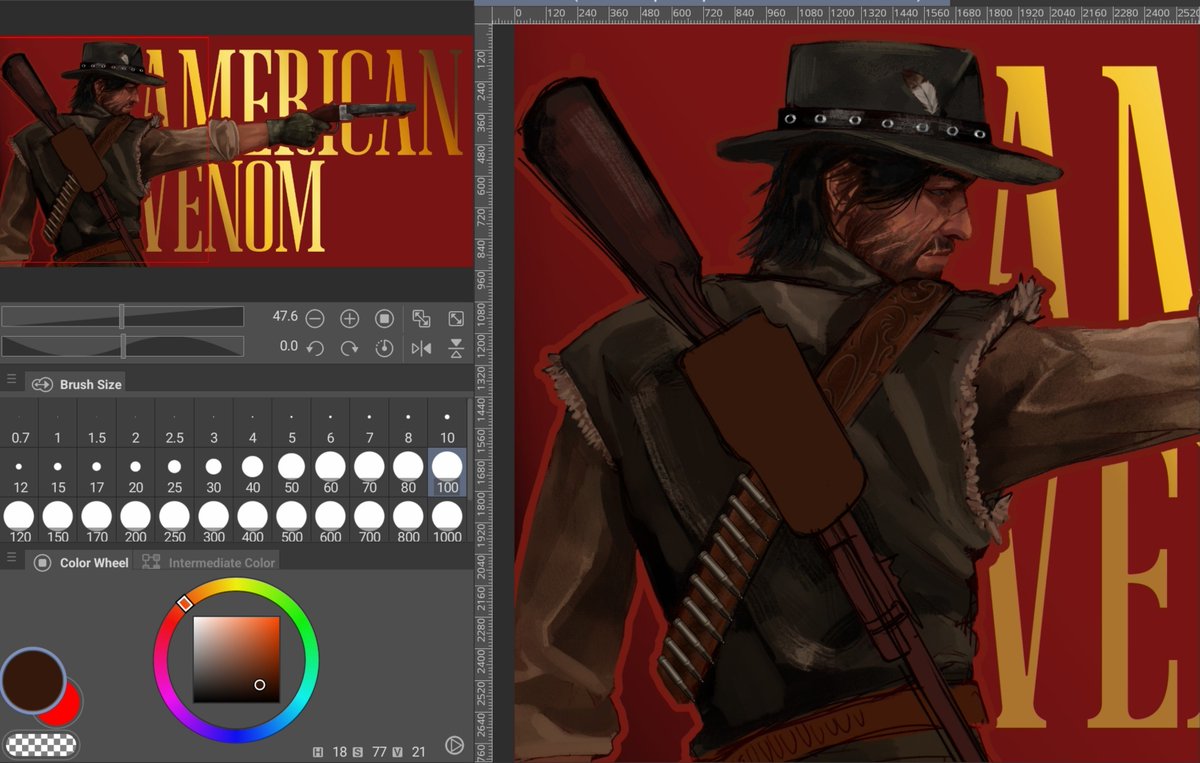1200x763 pixels.
Task: Click the Navigator zoom value 47.6
Action: click(285, 316)
